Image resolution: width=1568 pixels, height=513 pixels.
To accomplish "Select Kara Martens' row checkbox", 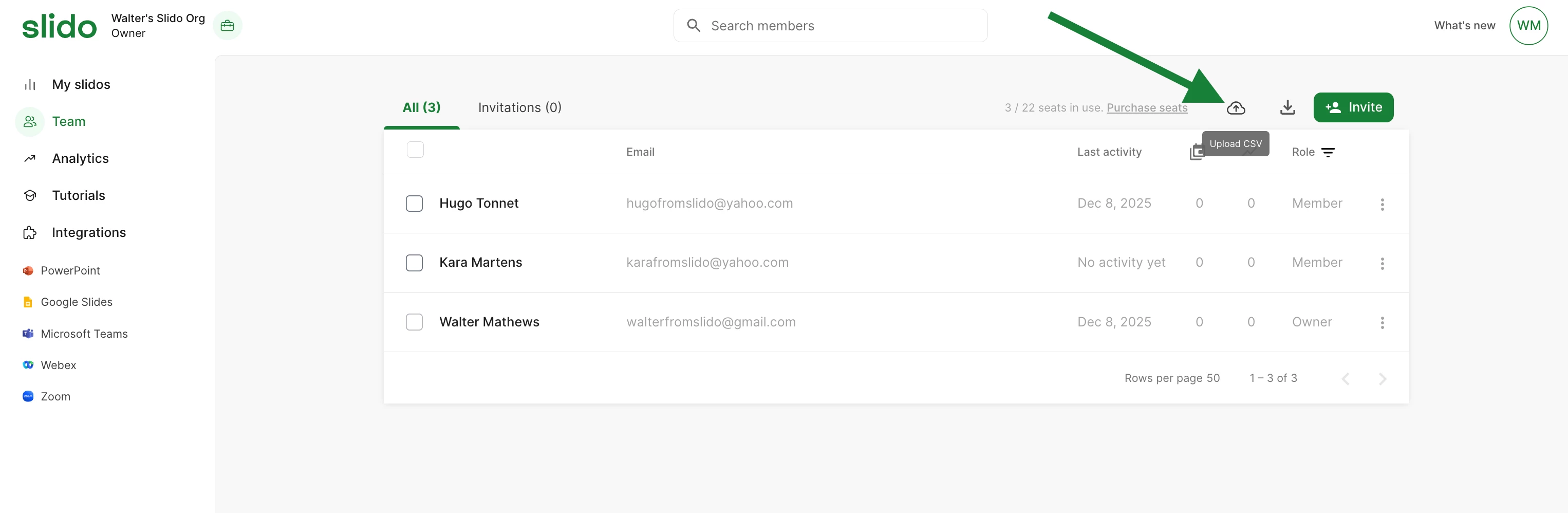I will pyautogui.click(x=415, y=263).
